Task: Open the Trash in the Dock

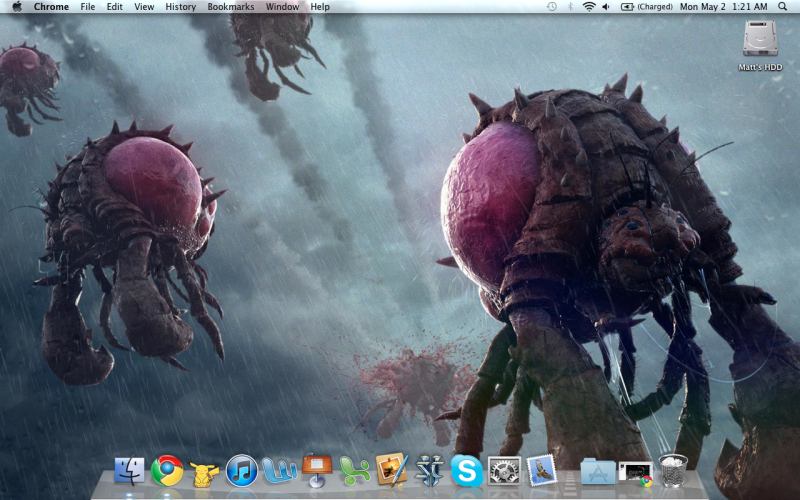Action: coord(673,471)
